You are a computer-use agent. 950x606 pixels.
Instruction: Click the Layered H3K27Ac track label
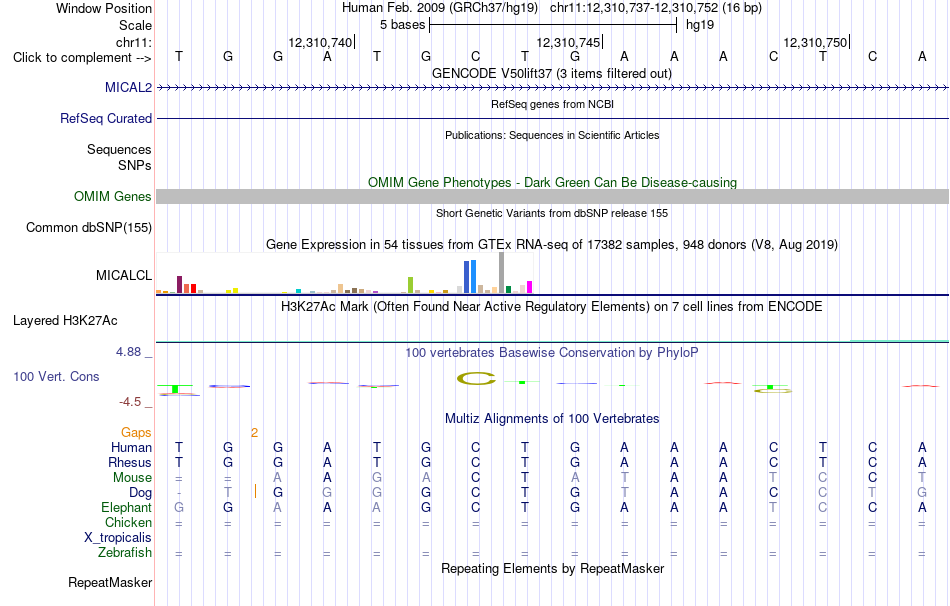click(65, 321)
